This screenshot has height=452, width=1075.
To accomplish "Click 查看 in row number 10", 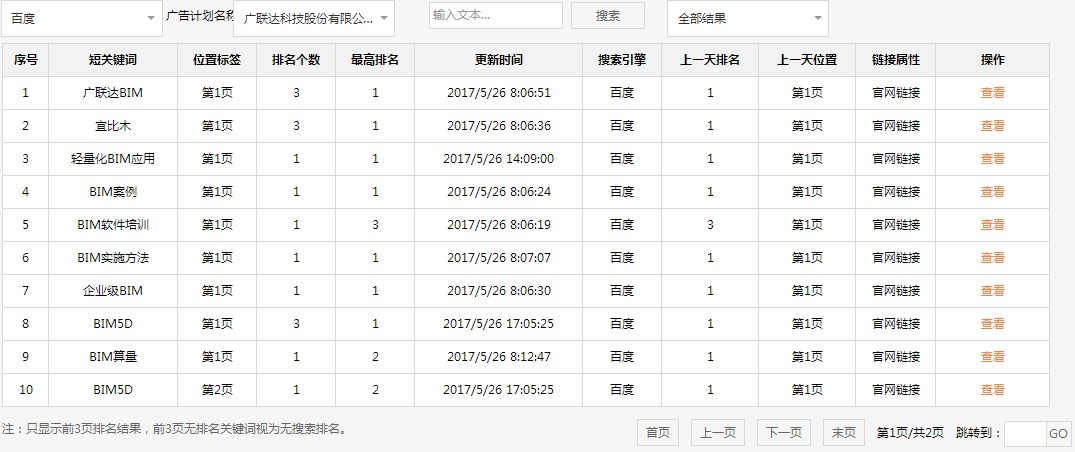I will tap(993, 390).
